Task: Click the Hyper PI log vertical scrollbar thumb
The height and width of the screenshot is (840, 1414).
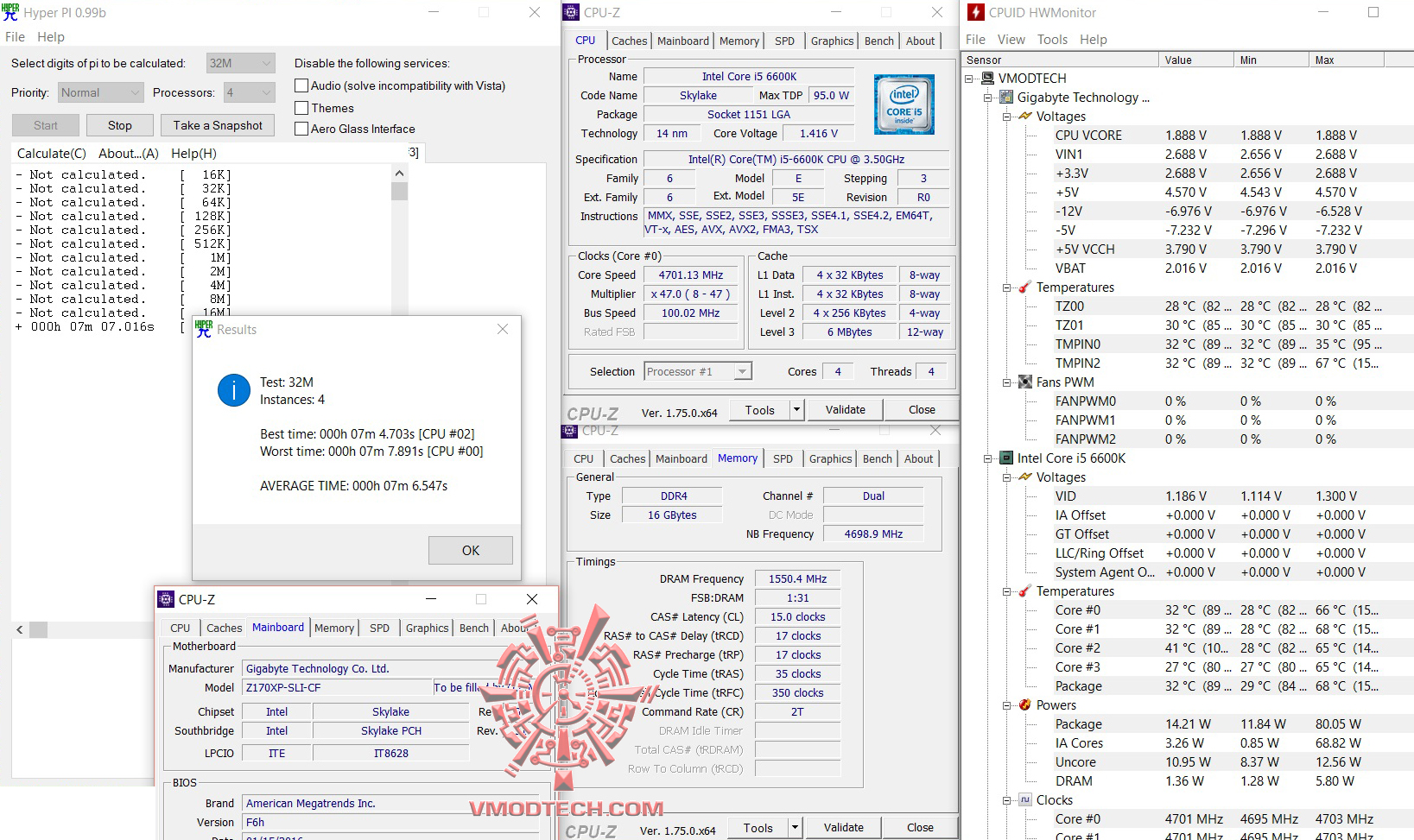Action: click(x=399, y=190)
